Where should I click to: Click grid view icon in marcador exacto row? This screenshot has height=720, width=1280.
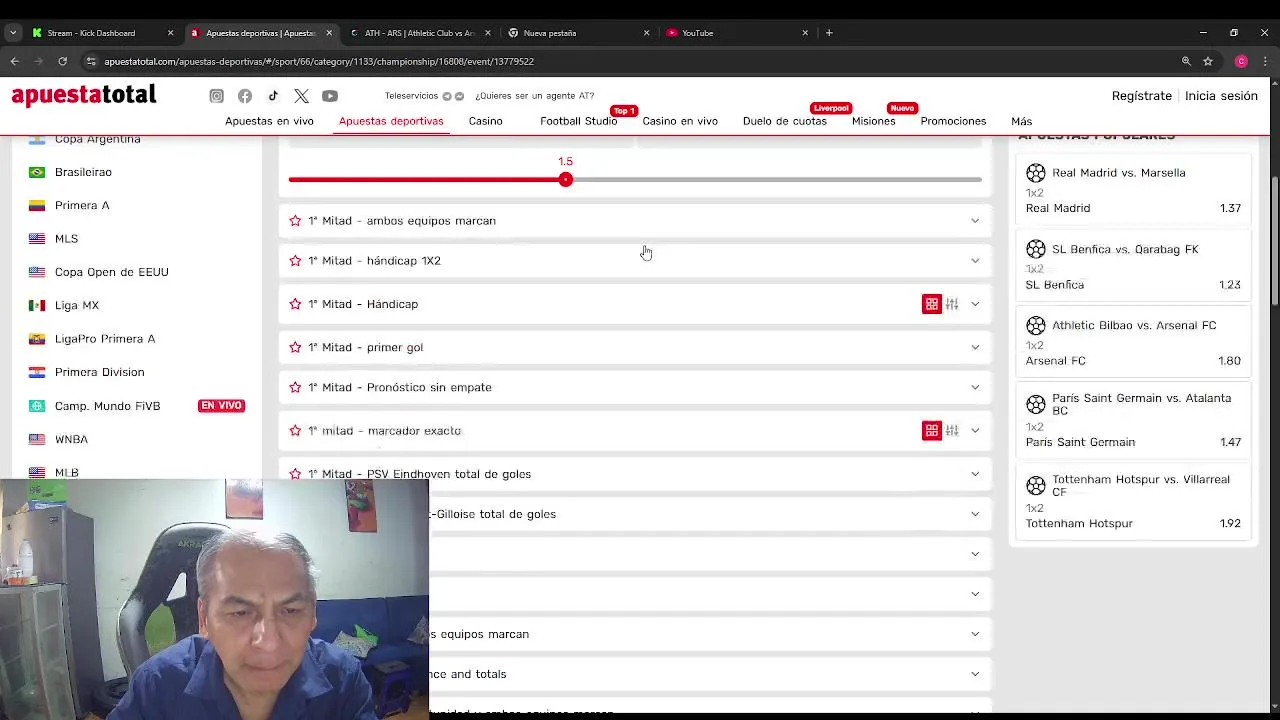click(932, 431)
